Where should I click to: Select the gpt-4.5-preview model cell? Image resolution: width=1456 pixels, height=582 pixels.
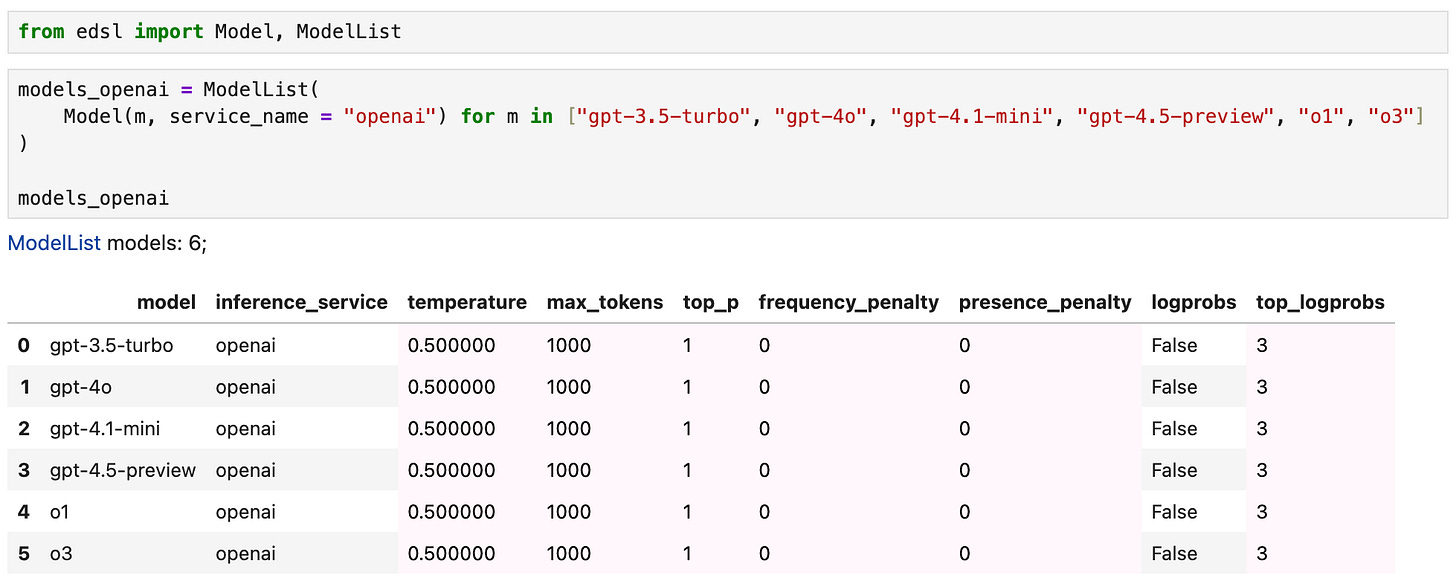tap(123, 470)
